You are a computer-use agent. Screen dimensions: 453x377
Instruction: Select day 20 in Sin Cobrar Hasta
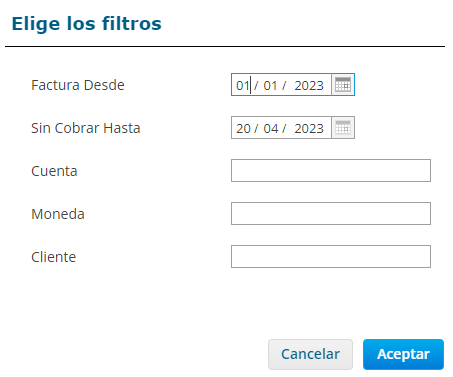pos(243,128)
